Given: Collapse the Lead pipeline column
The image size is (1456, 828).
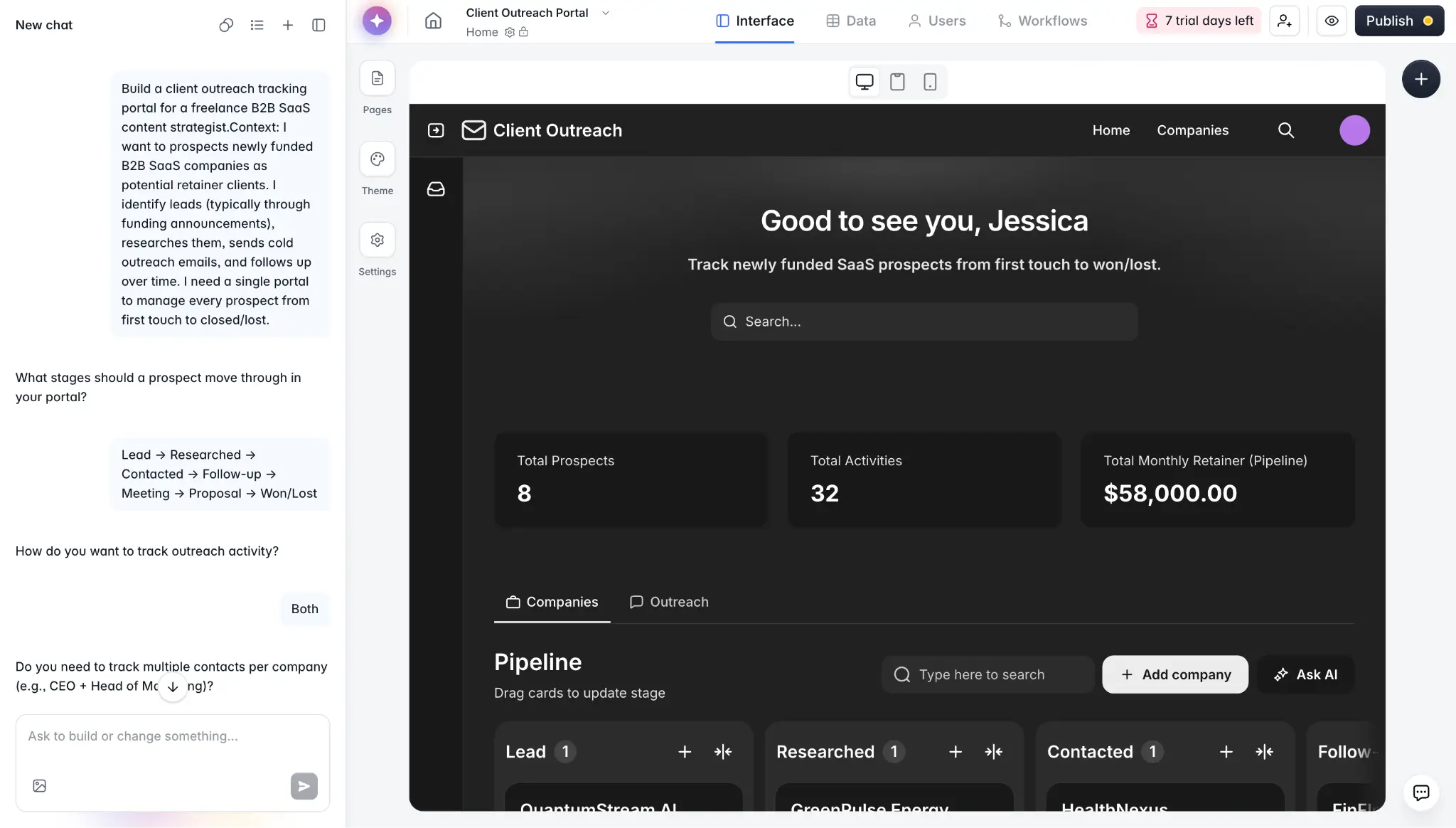Looking at the screenshot, I should (723, 751).
